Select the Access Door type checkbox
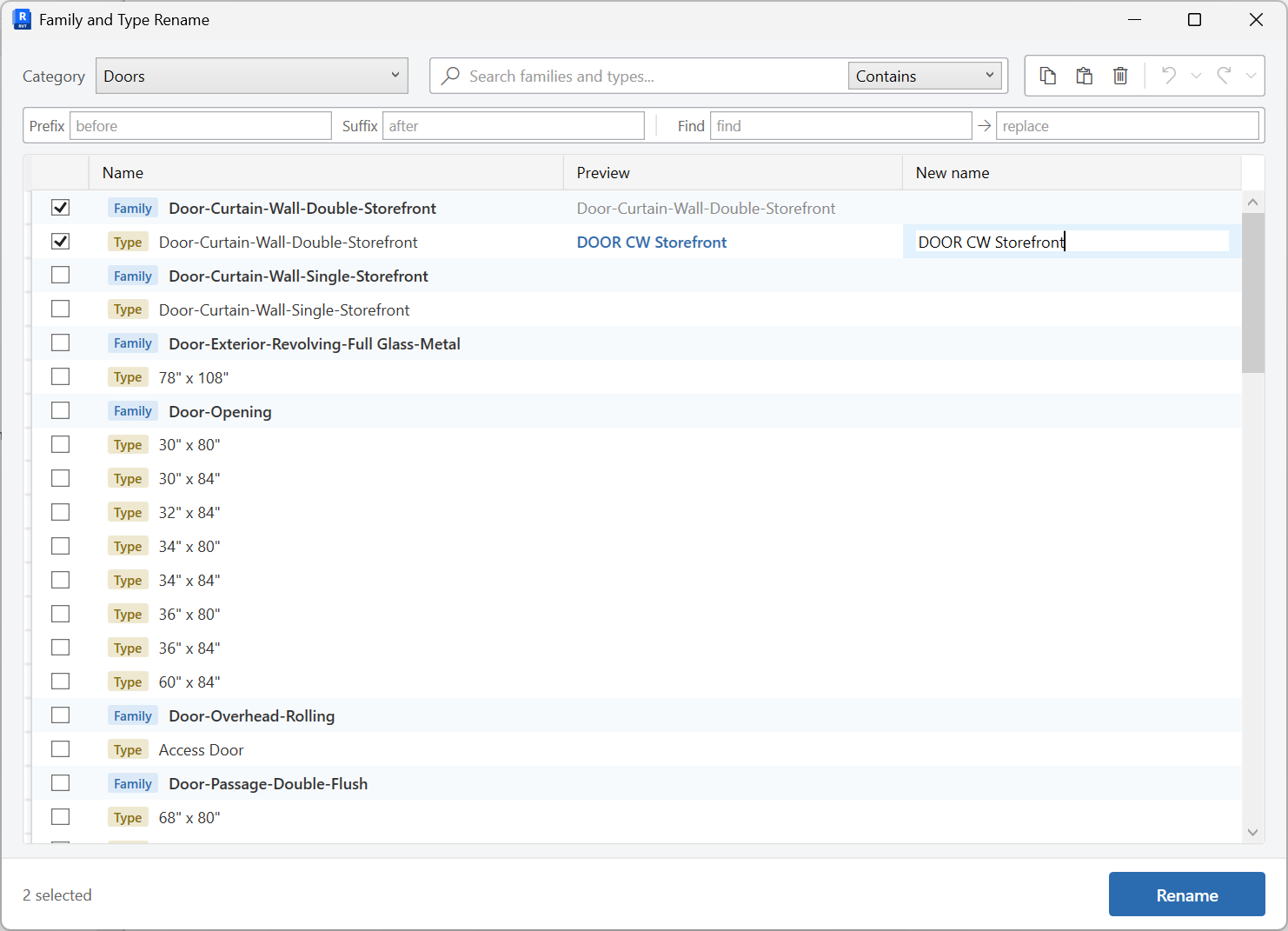Image resolution: width=1288 pixels, height=931 pixels. [60, 748]
